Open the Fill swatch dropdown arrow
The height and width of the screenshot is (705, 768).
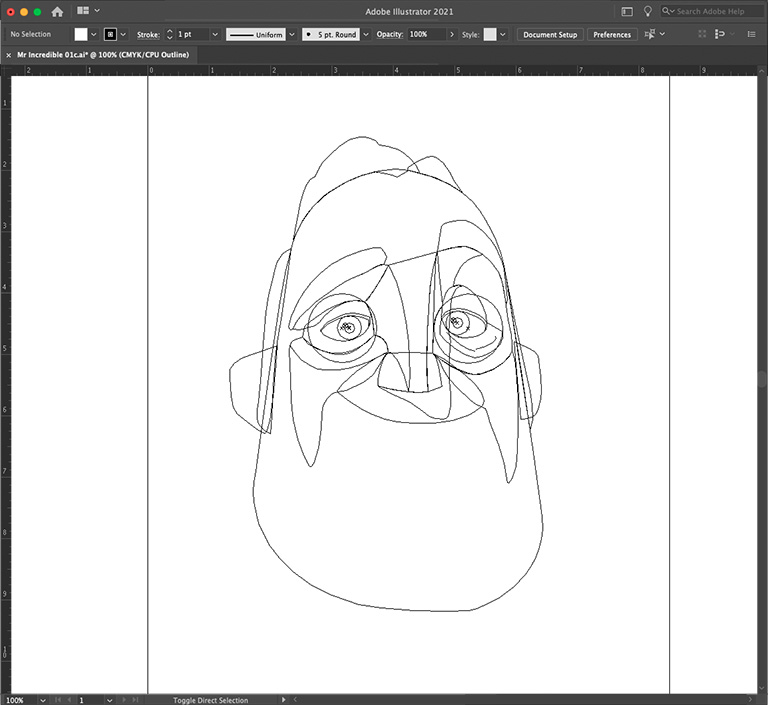tap(94, 34)
